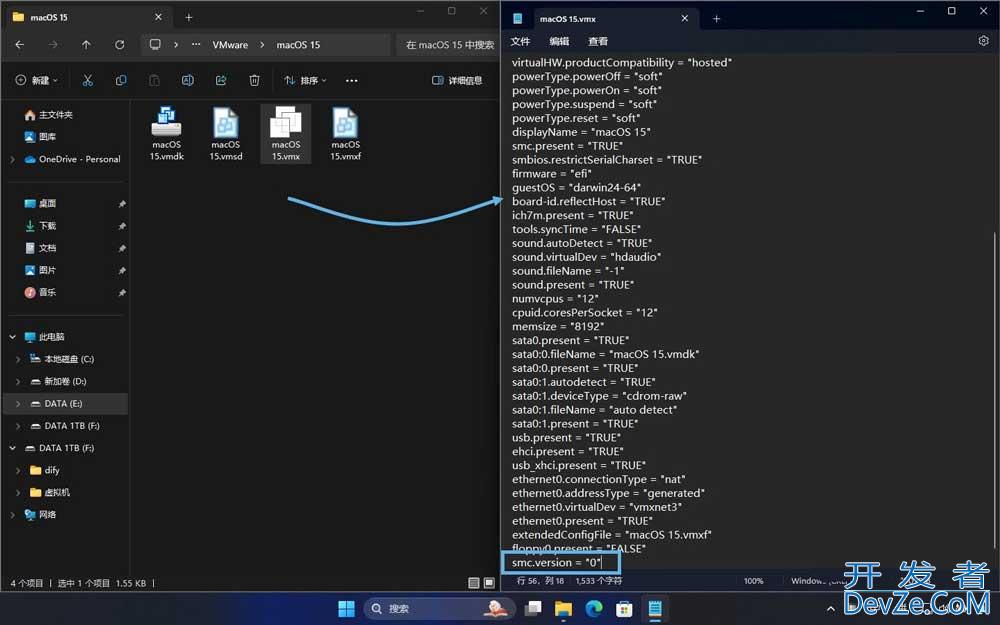Screen dimensions: 1000x625
Task: Open the See more ellipsis menu in Explorer
Action: (351, 80)
